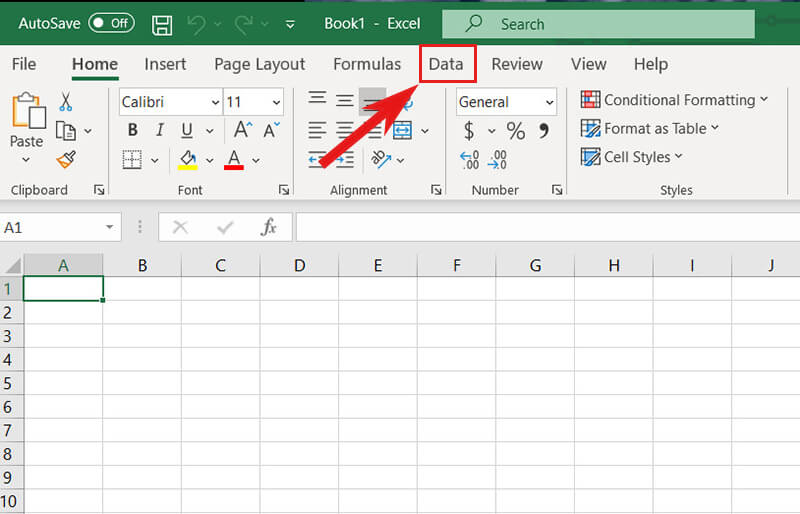Open Customize Quick Access Toolbar dropdown
The image size is (800, 514).
(x=290, y=25)
